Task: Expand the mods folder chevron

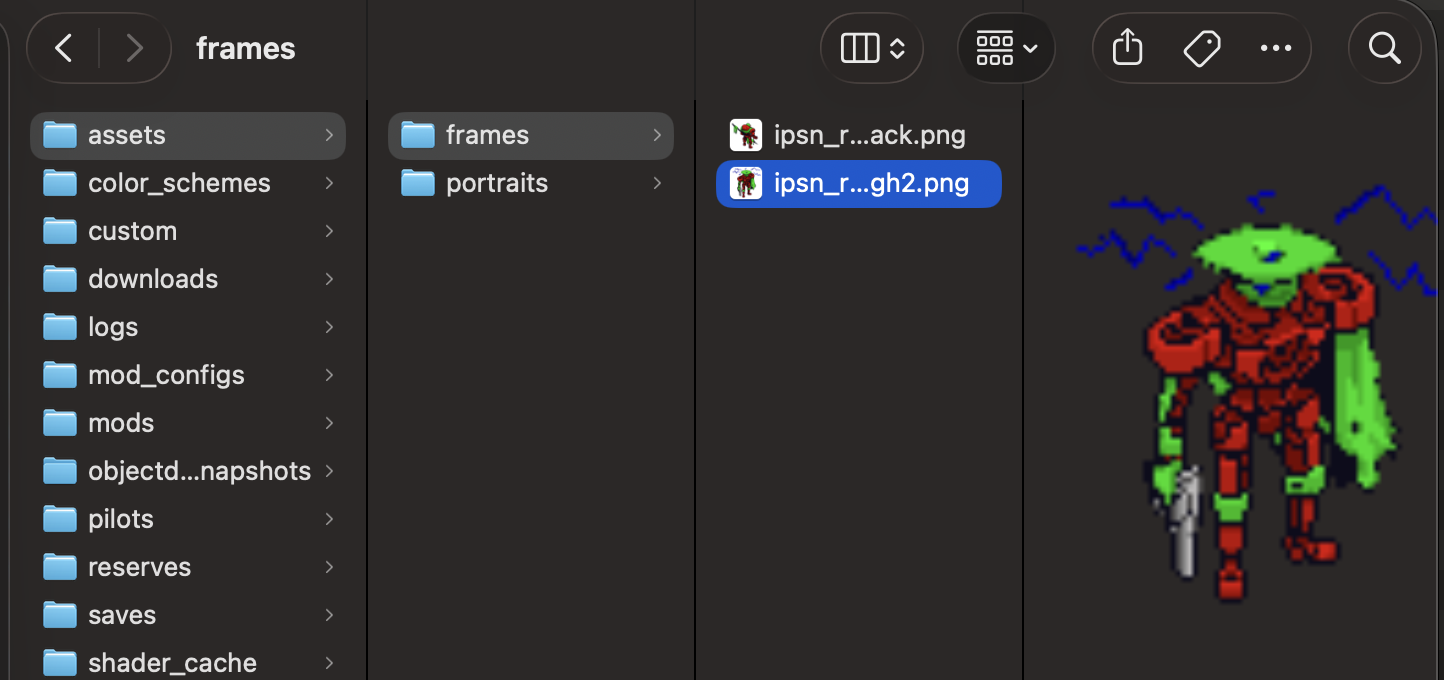Action: [329, 423]
